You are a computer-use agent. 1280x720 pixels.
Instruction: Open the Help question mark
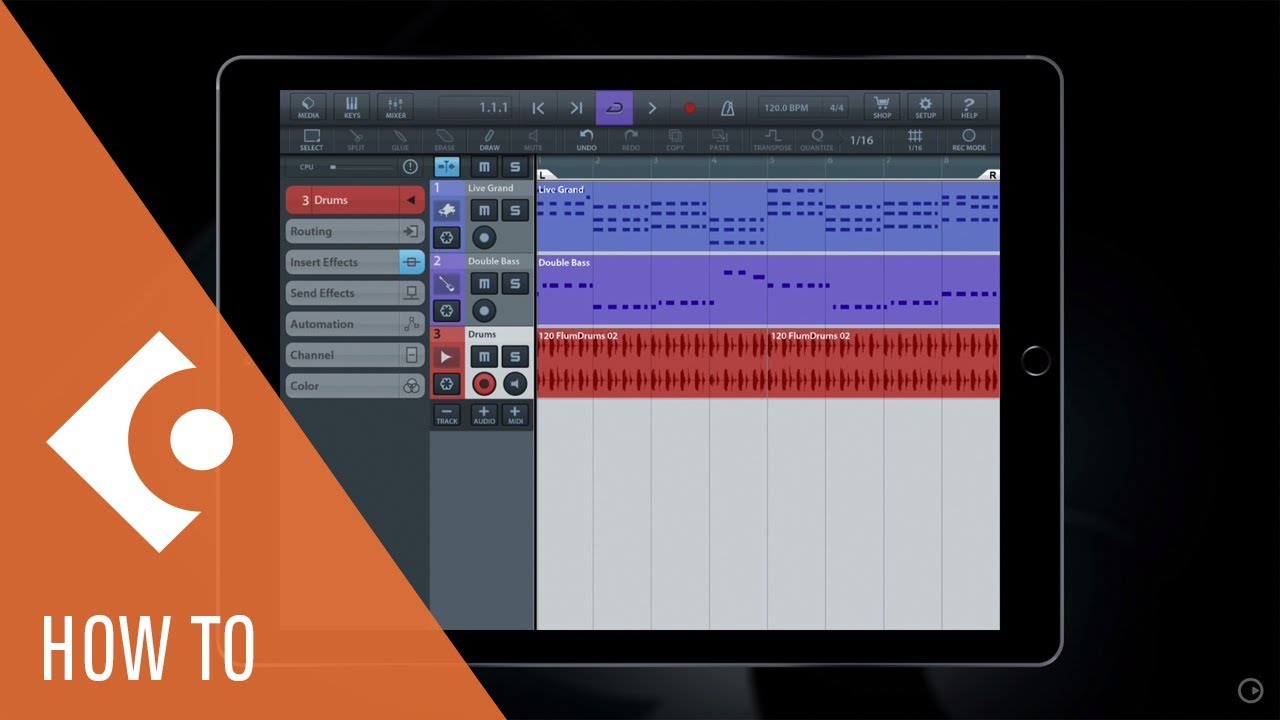969,107
